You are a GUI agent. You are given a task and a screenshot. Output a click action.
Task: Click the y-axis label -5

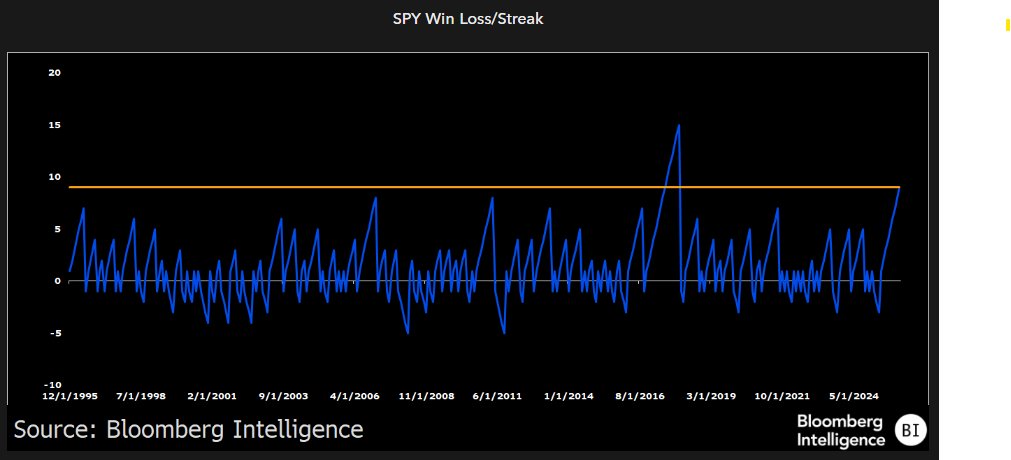[55, 334]
